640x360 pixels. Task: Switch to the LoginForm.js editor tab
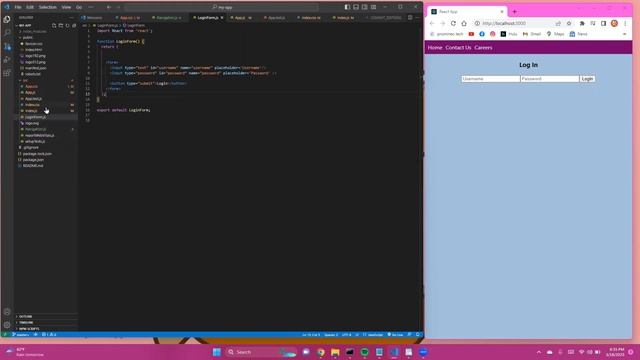click(208, 18)
